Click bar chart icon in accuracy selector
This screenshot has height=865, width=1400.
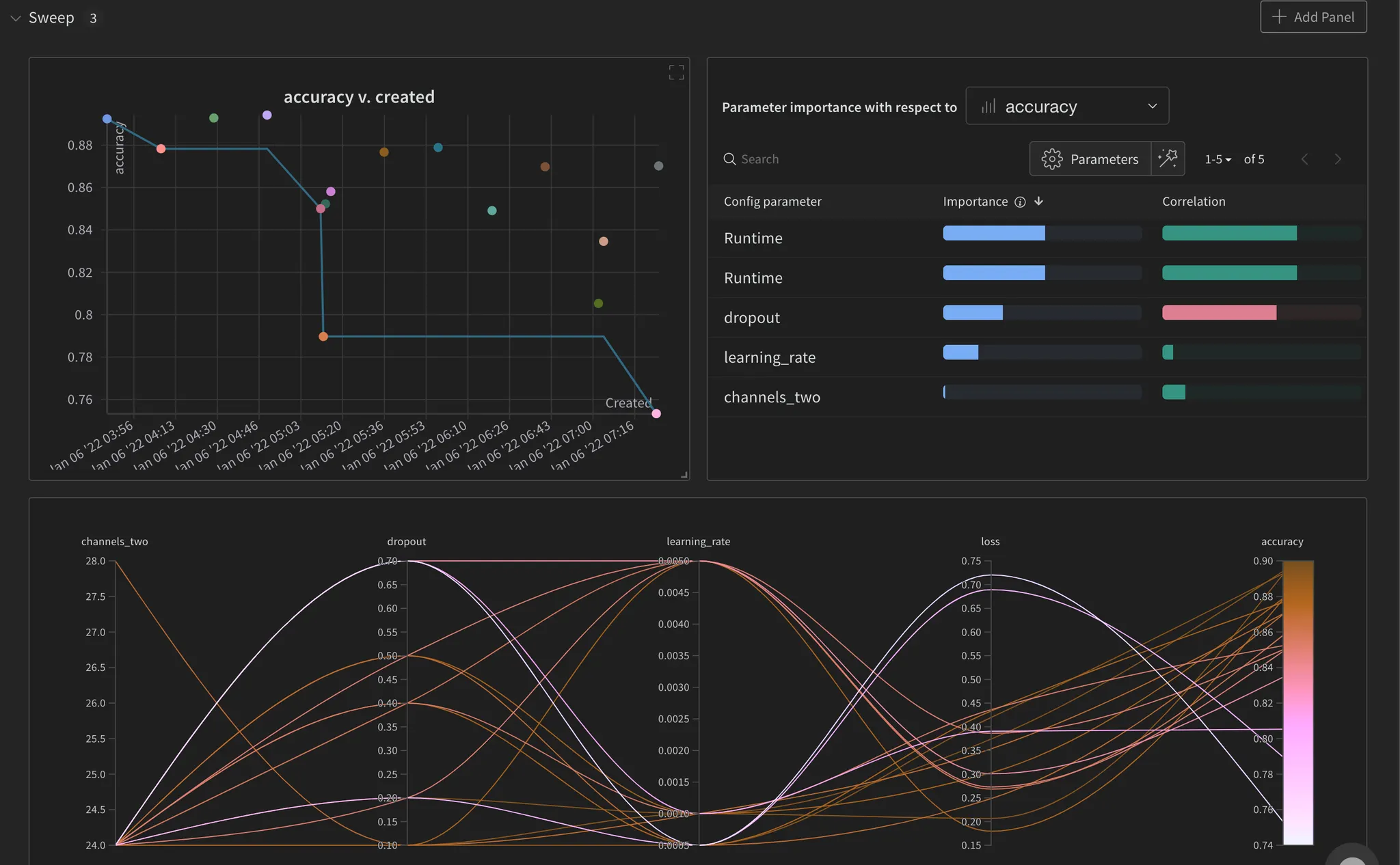tap(988, 107)
